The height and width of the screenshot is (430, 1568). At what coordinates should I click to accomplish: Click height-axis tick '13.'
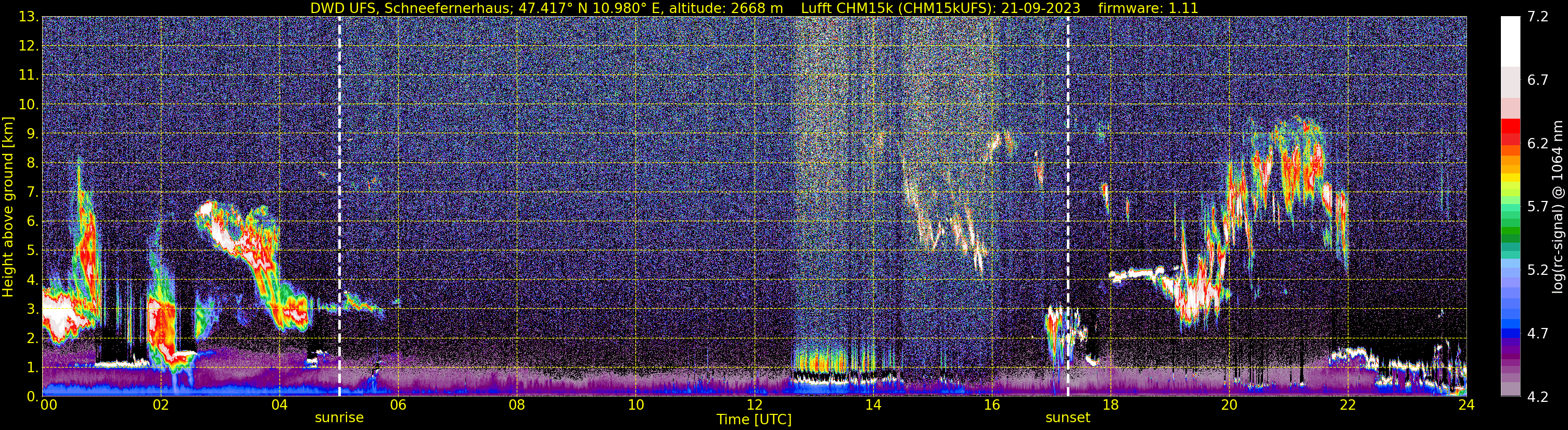(x=29, y=17)
